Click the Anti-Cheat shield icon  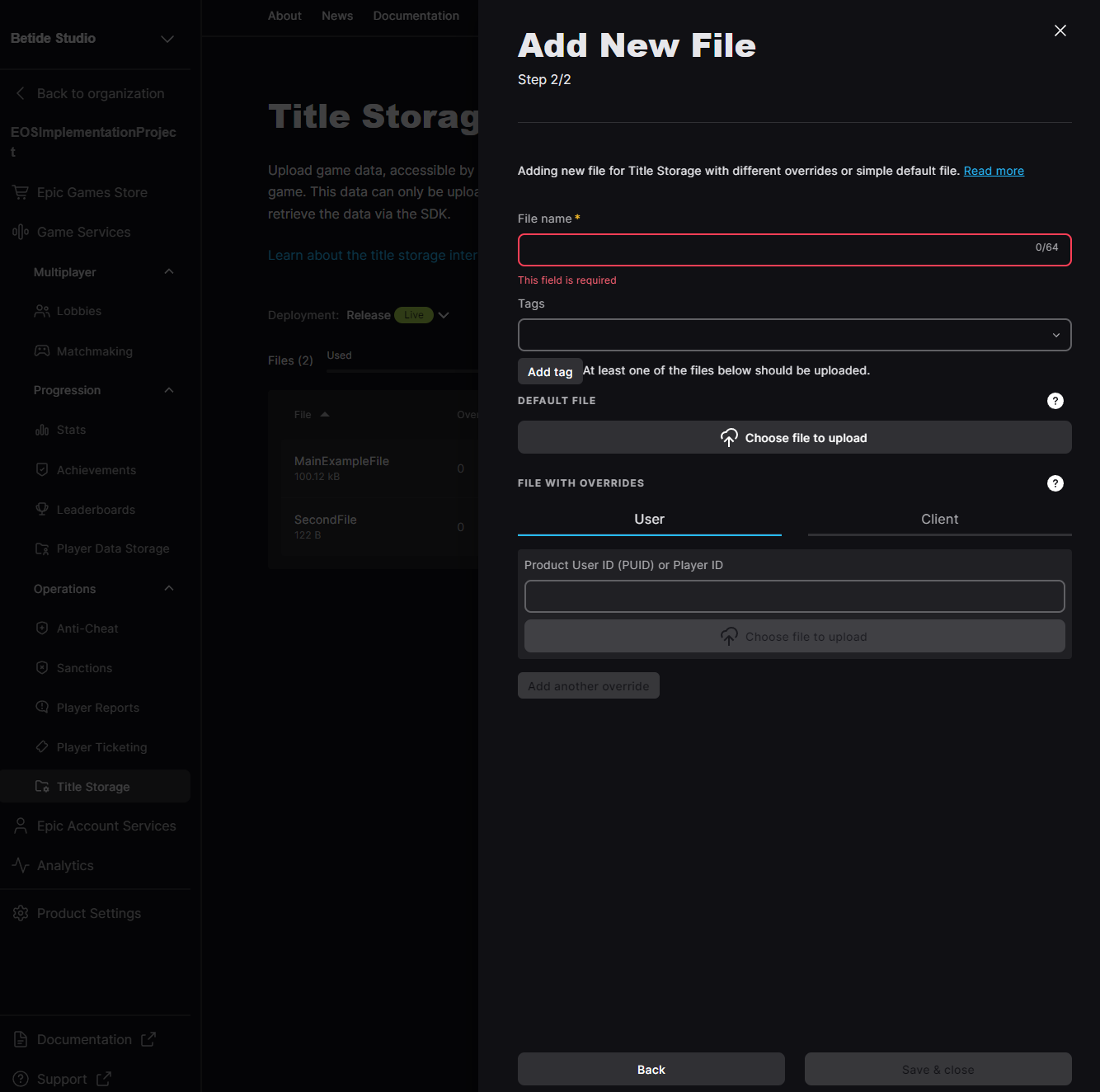pyautogui.click(x=42, y=628)
